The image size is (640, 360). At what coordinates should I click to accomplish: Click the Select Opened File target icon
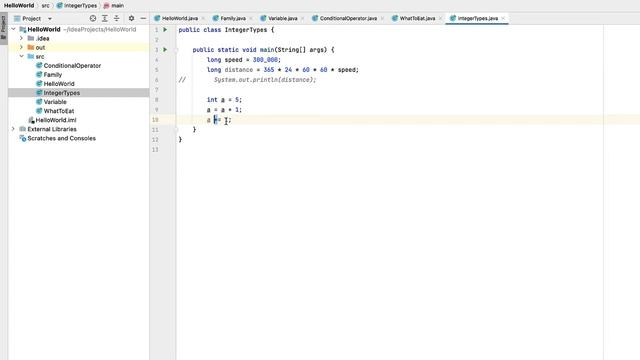pyautogui.click(x=93, y=18)
